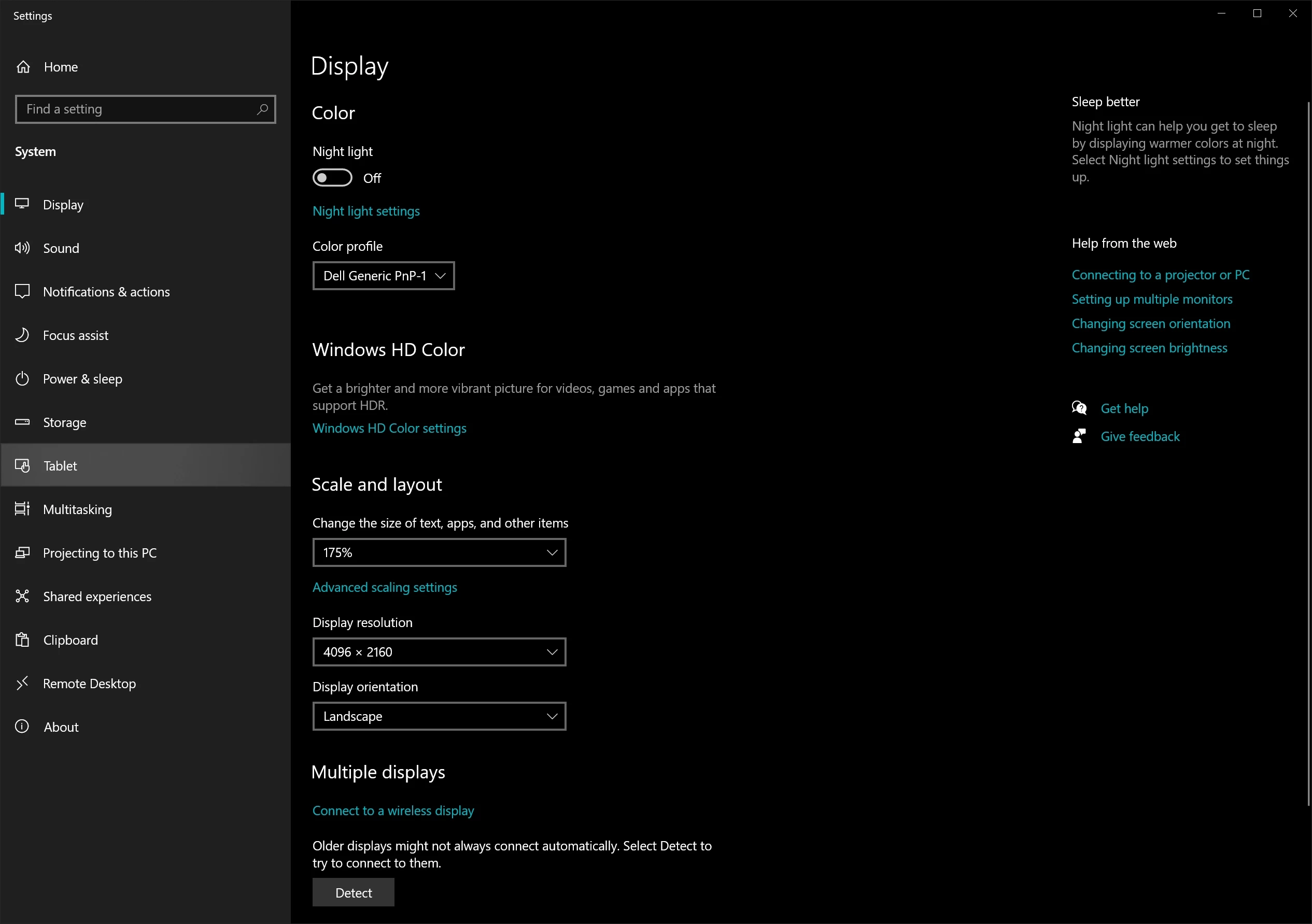Viewport: 1312px width, 924px height.
Task: Click the Get help chat icon
Action: point(1079,408)
